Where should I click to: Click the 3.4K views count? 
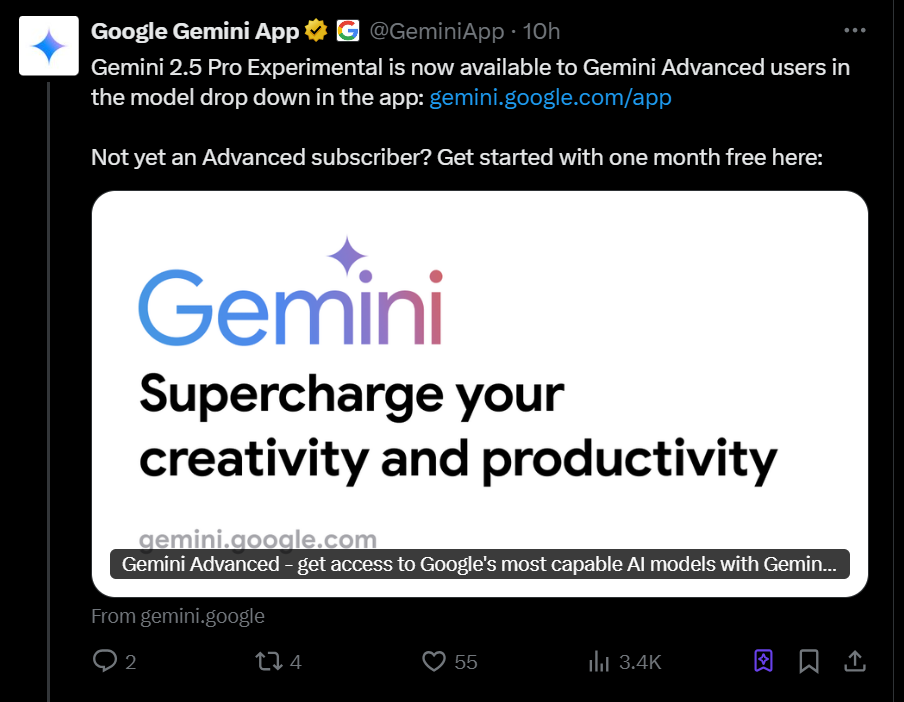(x=640, y=661)
